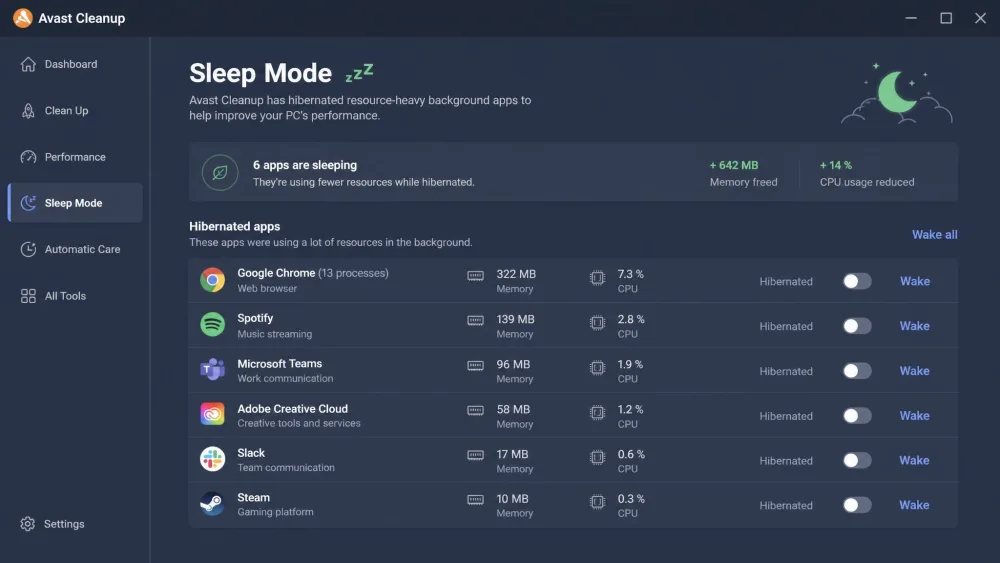1000x563 pixels.
Task: Click the memory icon in Google Chrome row
Action: click(x=475, y=276)
